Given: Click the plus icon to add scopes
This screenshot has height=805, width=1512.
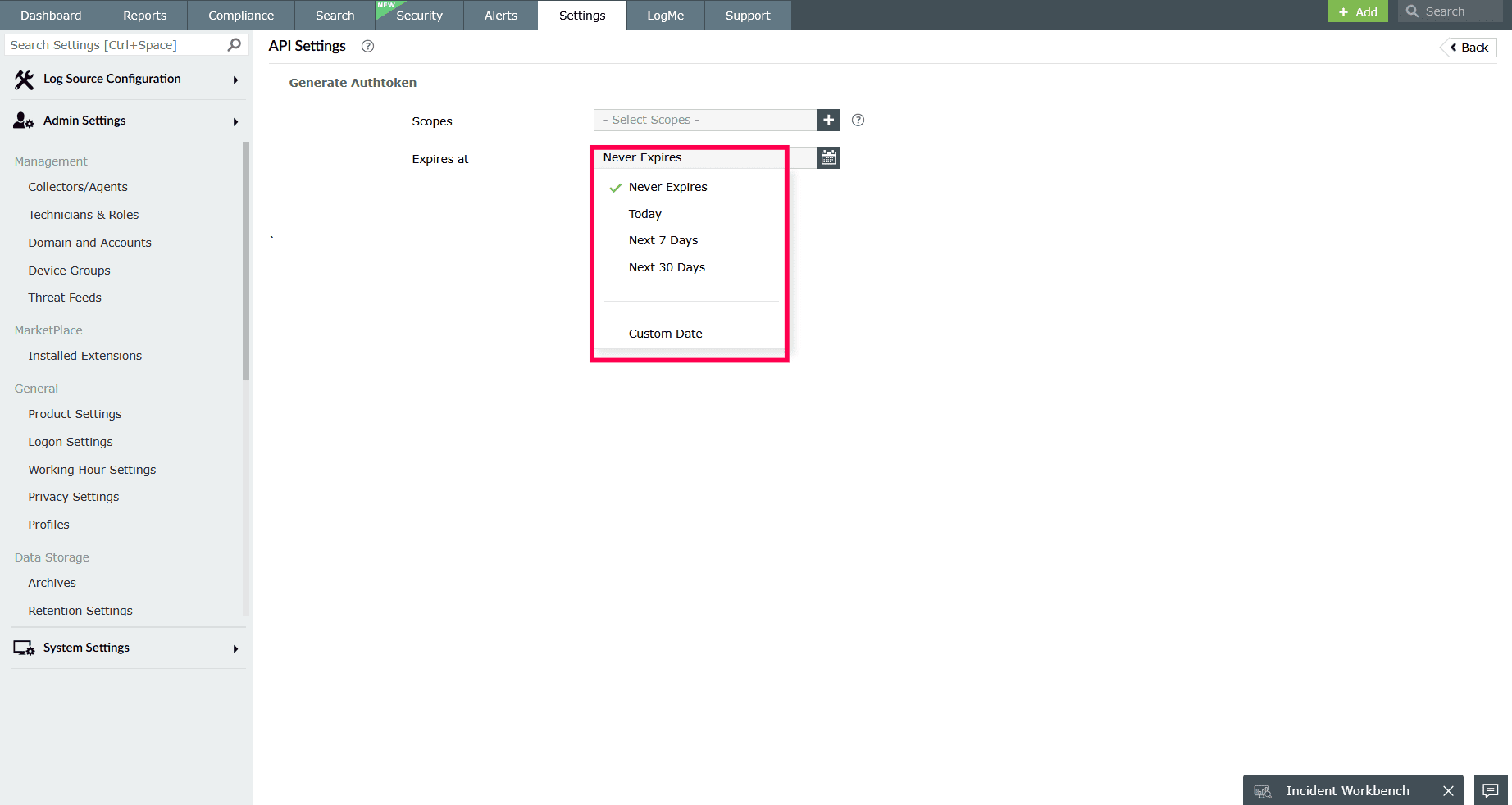Looking at the screenshot, I should pyautogui.click(x=828, y=120).
